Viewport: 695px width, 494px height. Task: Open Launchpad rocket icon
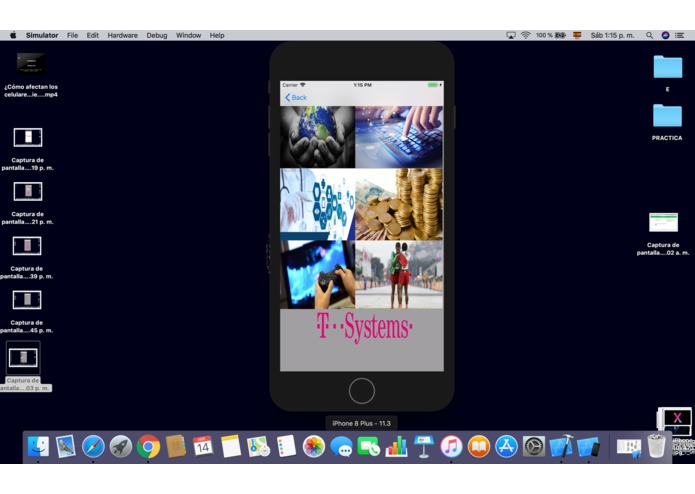121,447
